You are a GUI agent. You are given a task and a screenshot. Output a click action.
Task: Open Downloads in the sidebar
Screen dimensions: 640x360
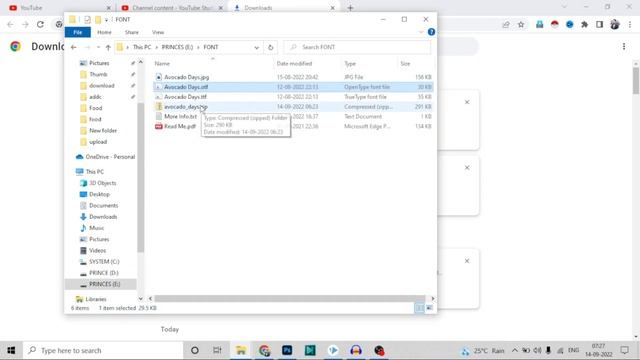pyautogui.click(x=103, y=217)
